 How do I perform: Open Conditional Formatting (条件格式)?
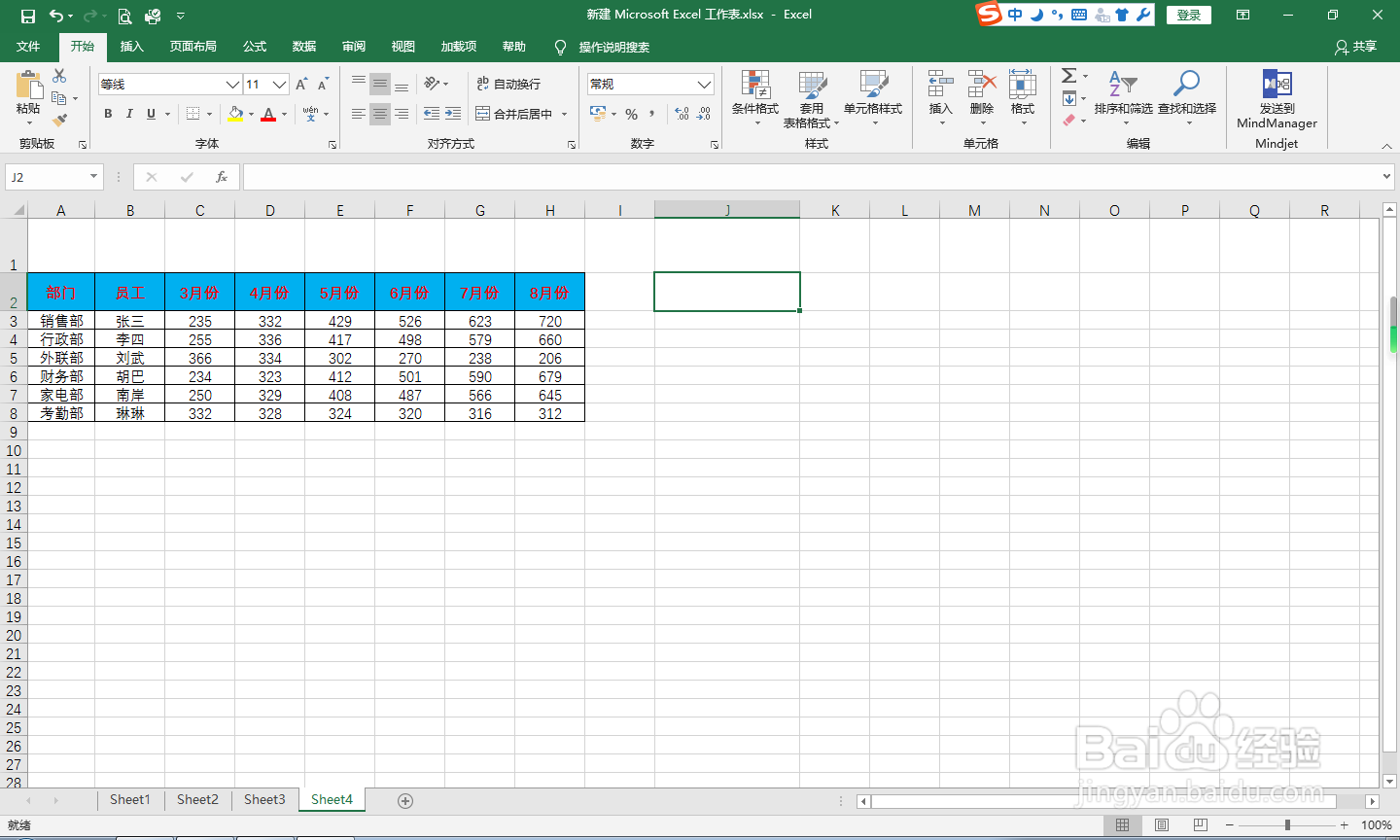coord(755,98)
